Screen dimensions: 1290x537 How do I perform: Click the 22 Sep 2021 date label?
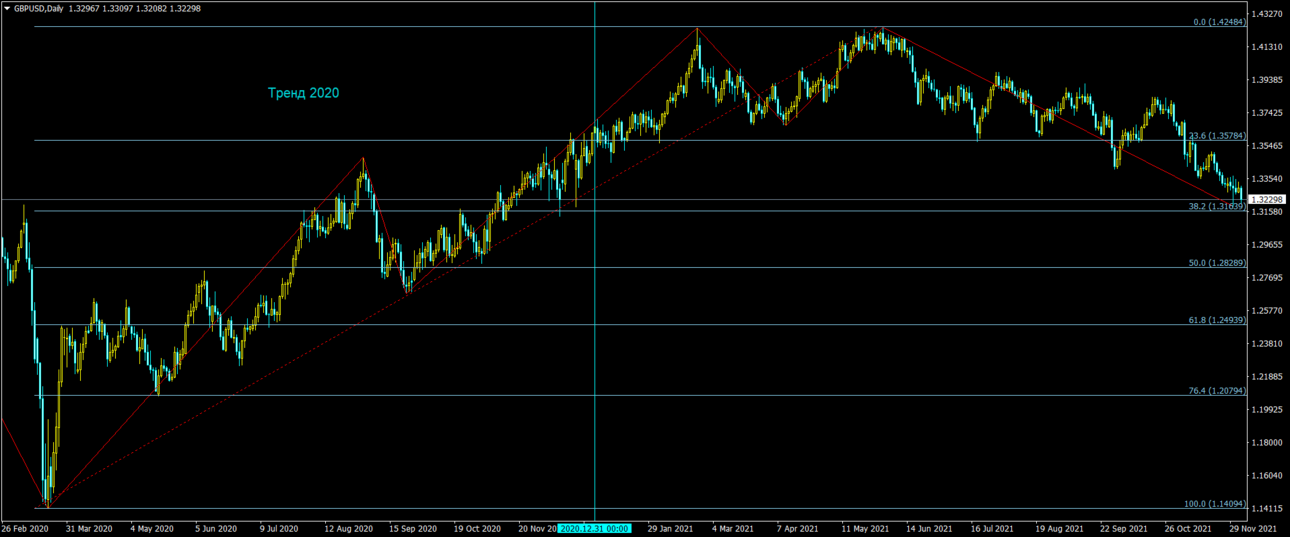[x=1125, y=528]
